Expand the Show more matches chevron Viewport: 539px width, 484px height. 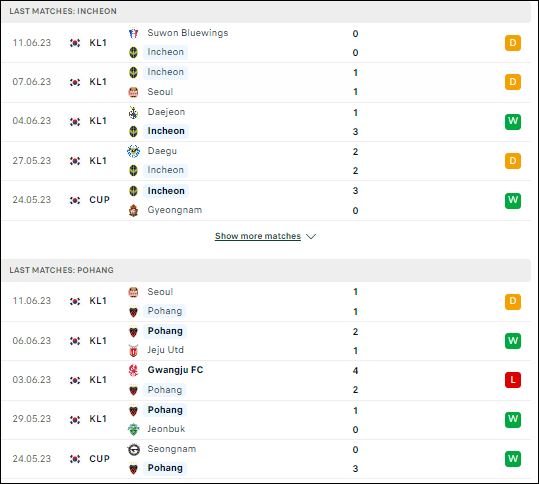(x=311, y=236)
